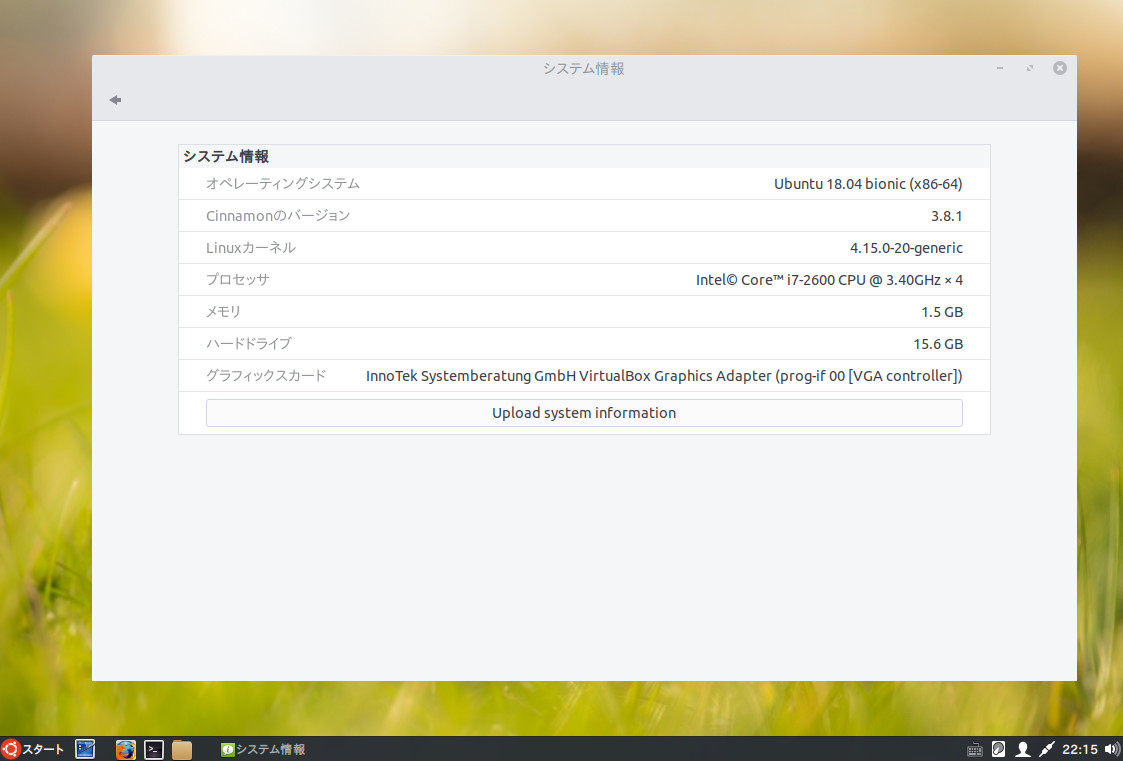Open the file manager from the taskbar
Image resolution: width=1123 pixels, height=761 pixels.
click(x=180, y=748)
